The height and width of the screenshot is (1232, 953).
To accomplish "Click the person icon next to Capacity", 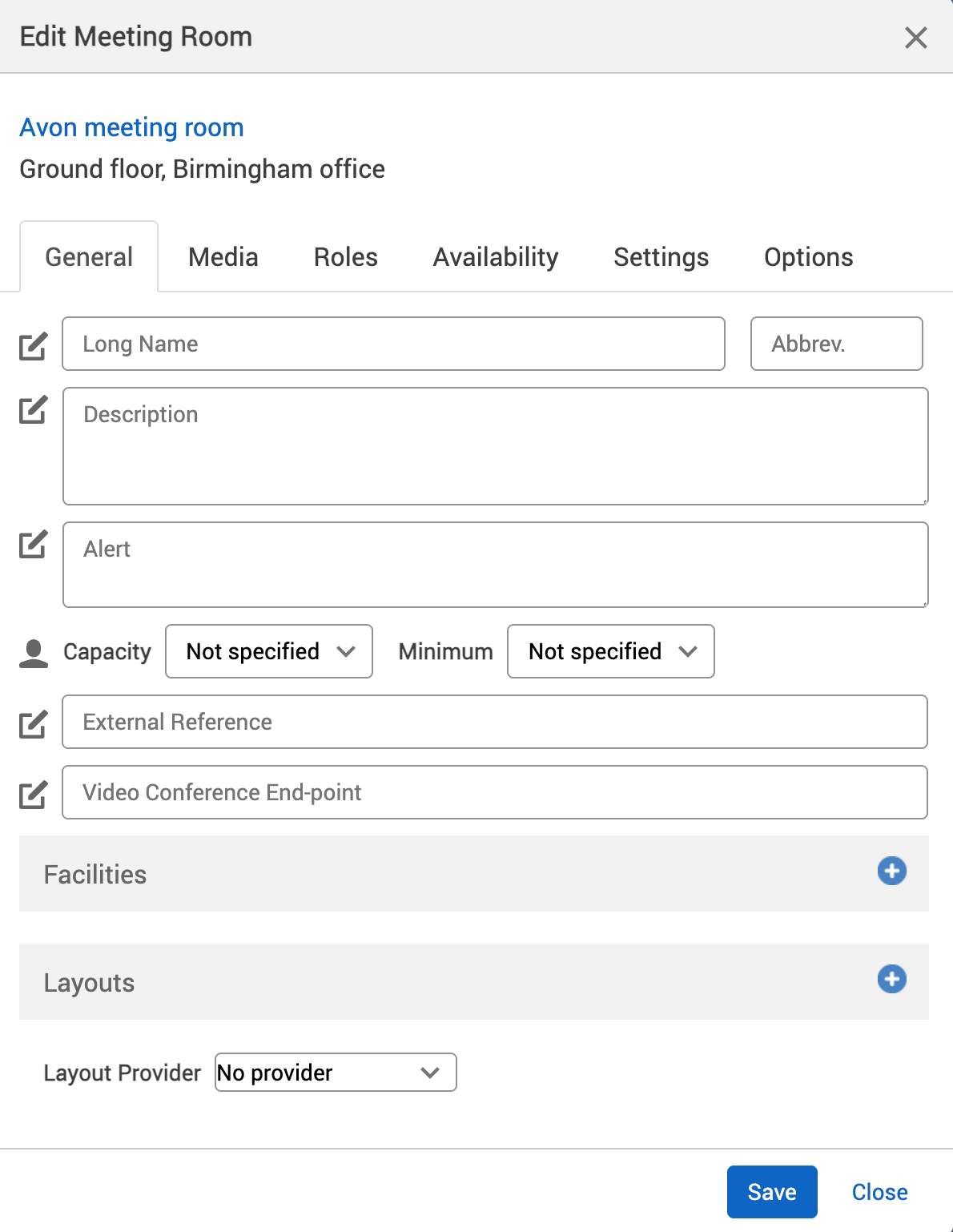I will click(x=33, y=650).
